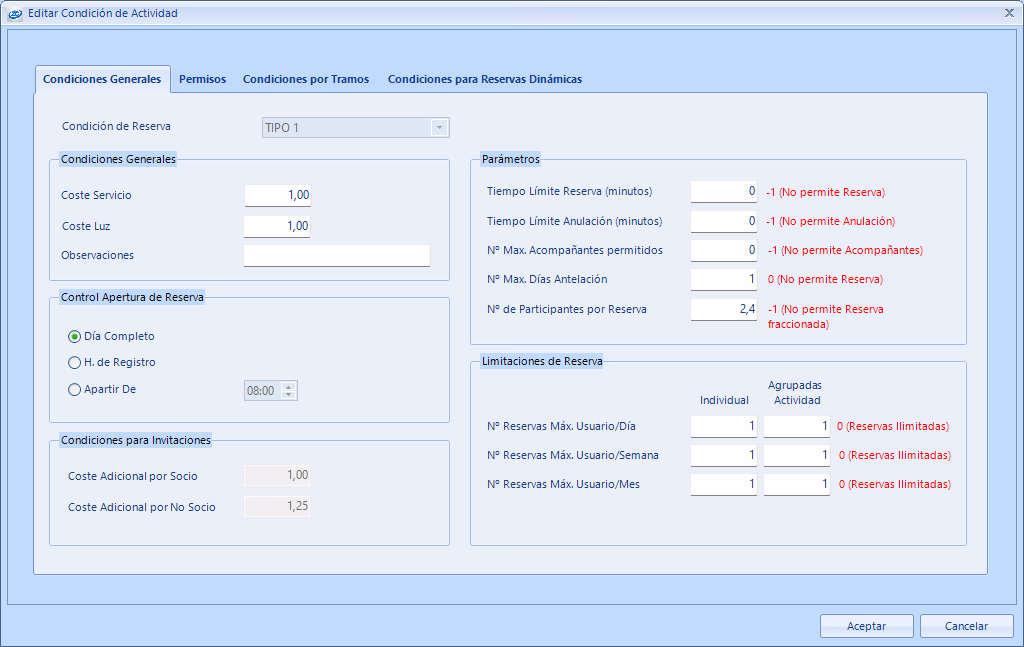This screenshot has height=647, width=1024.
Task: Select the Día Completo radio option
Action: click(x=75, y=336)
